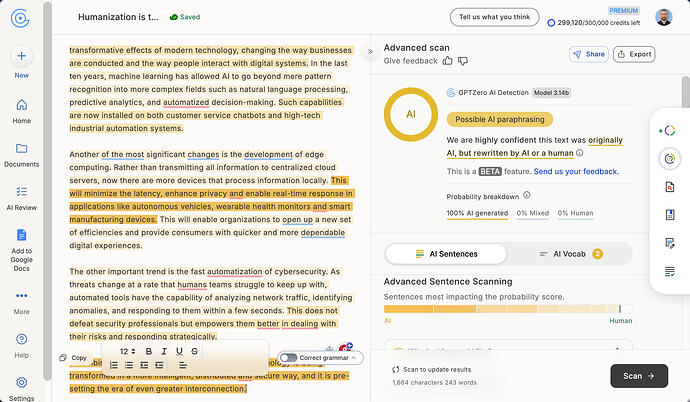The image size is (690, 402).
Task: Select advanced scan icon in floating toolbar
Action: coord(669,159)
